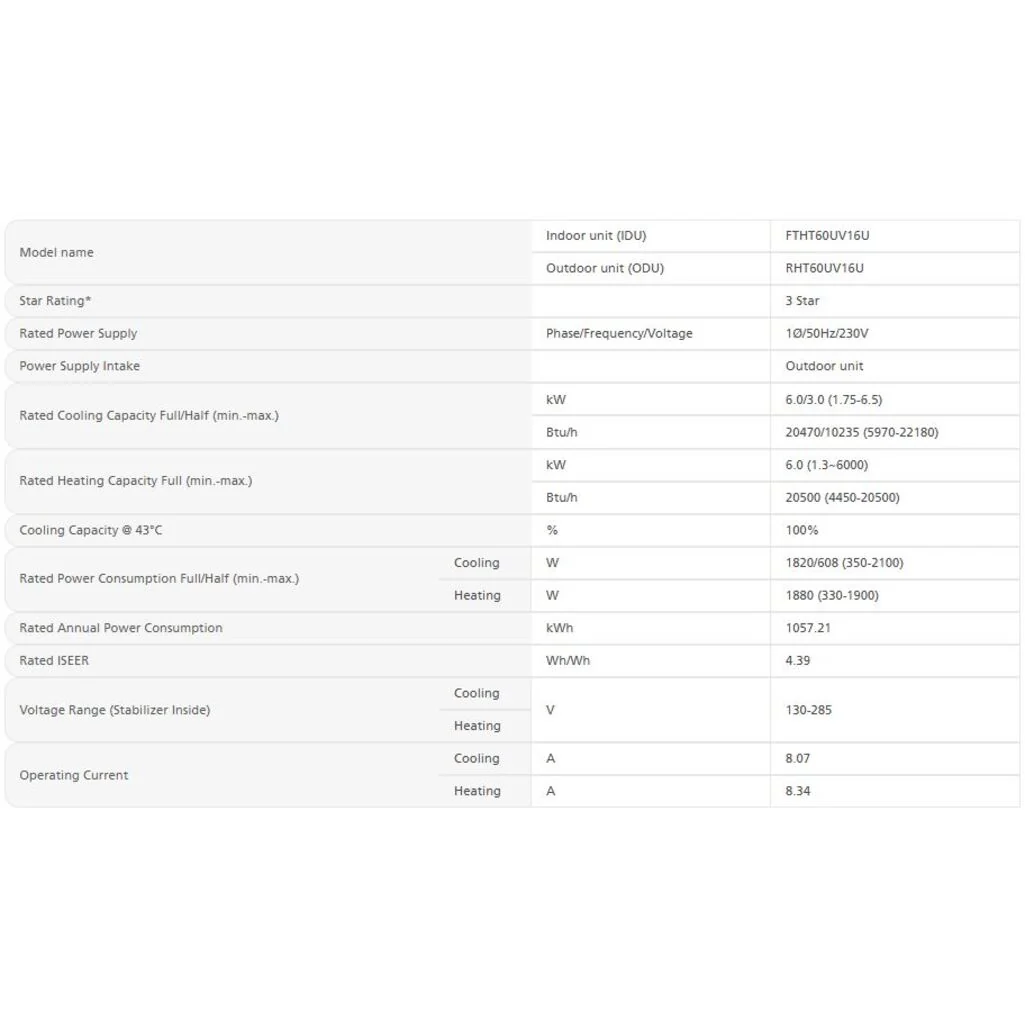
Task: Click the Rated Power Supply label
Action: pyautogui.click(x=78, y=333)
